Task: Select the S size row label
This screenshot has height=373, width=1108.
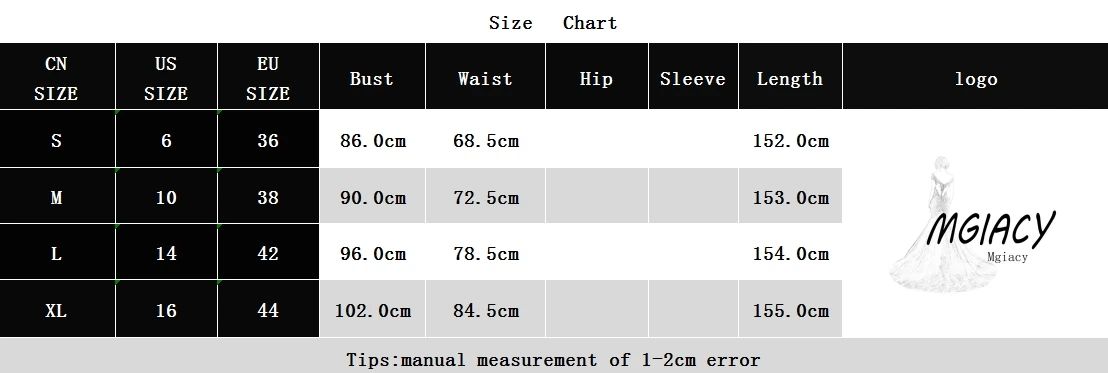Action: (x=57, y=139)
